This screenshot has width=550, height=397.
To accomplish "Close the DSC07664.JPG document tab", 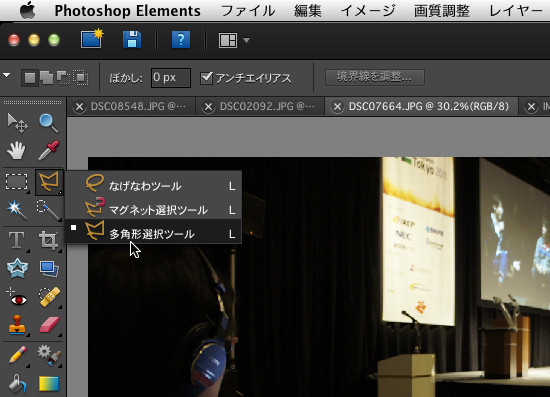I will pyautogui.click(x=337, y=107).
